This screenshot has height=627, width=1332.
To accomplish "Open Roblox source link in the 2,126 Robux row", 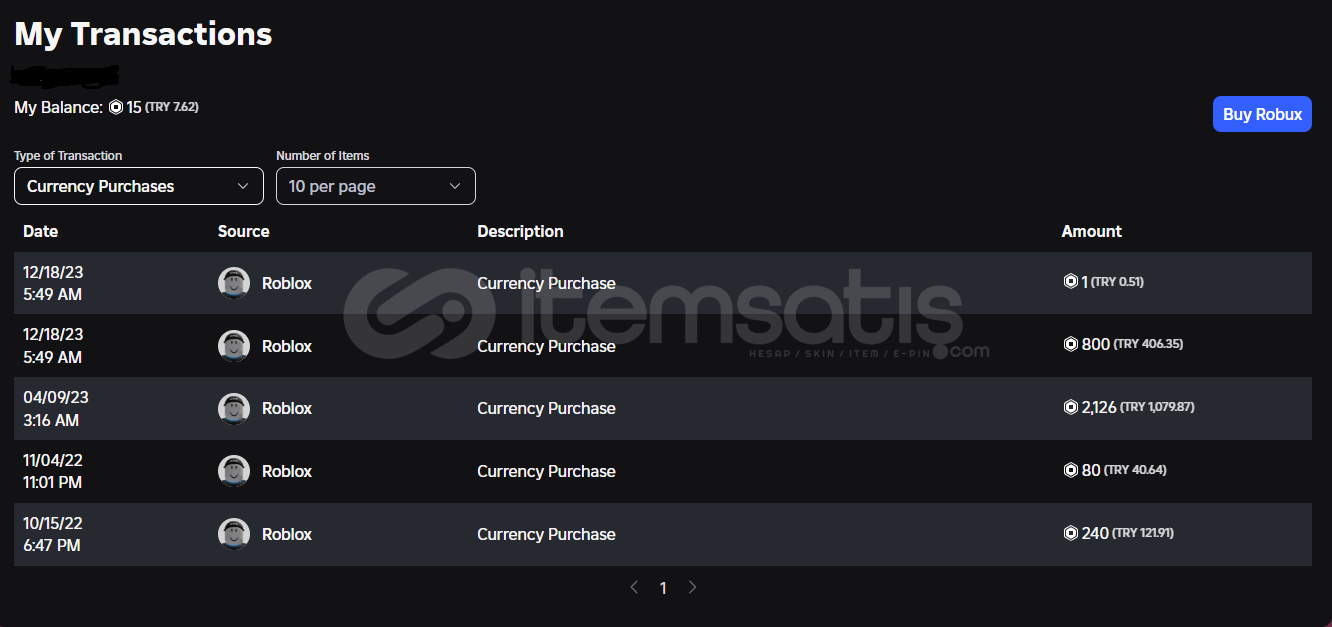I will [287, 408].
